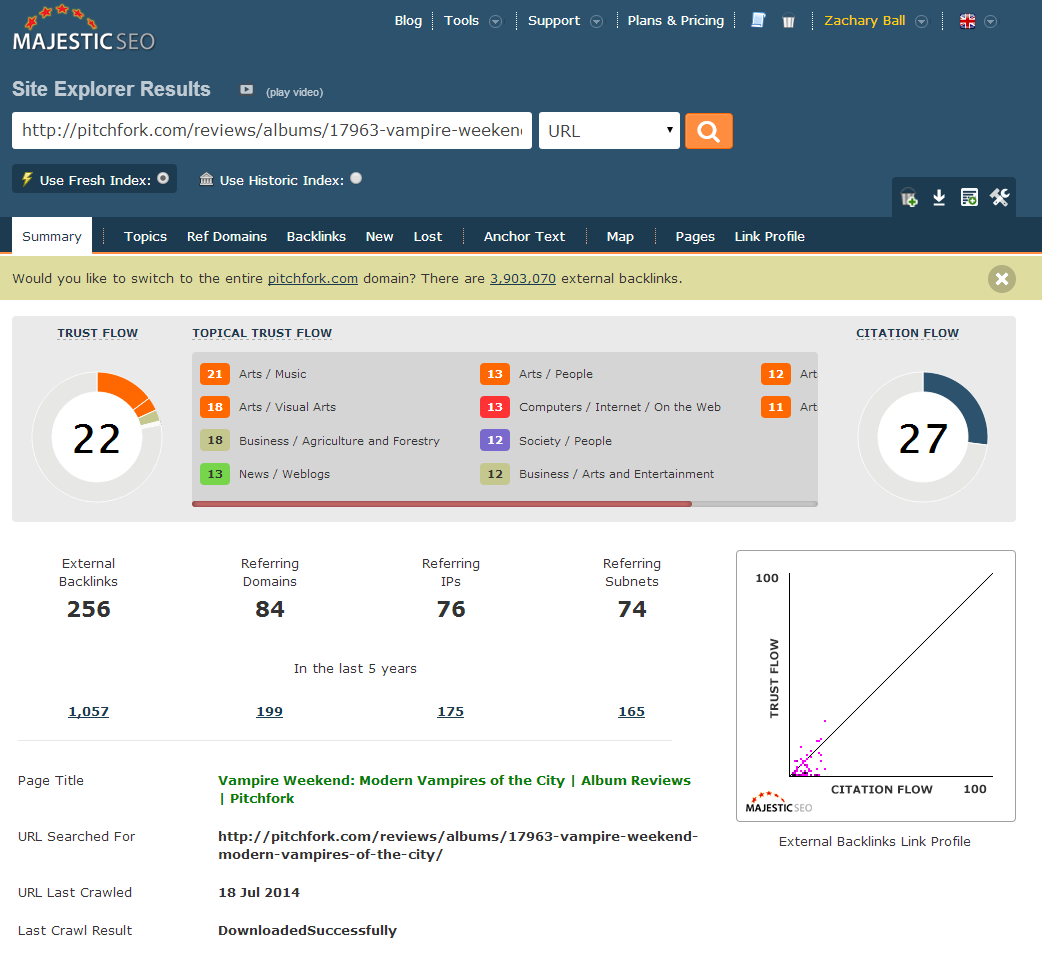Click the play video icon
The height and width of the screenshot is (969, 1042).
247,90
